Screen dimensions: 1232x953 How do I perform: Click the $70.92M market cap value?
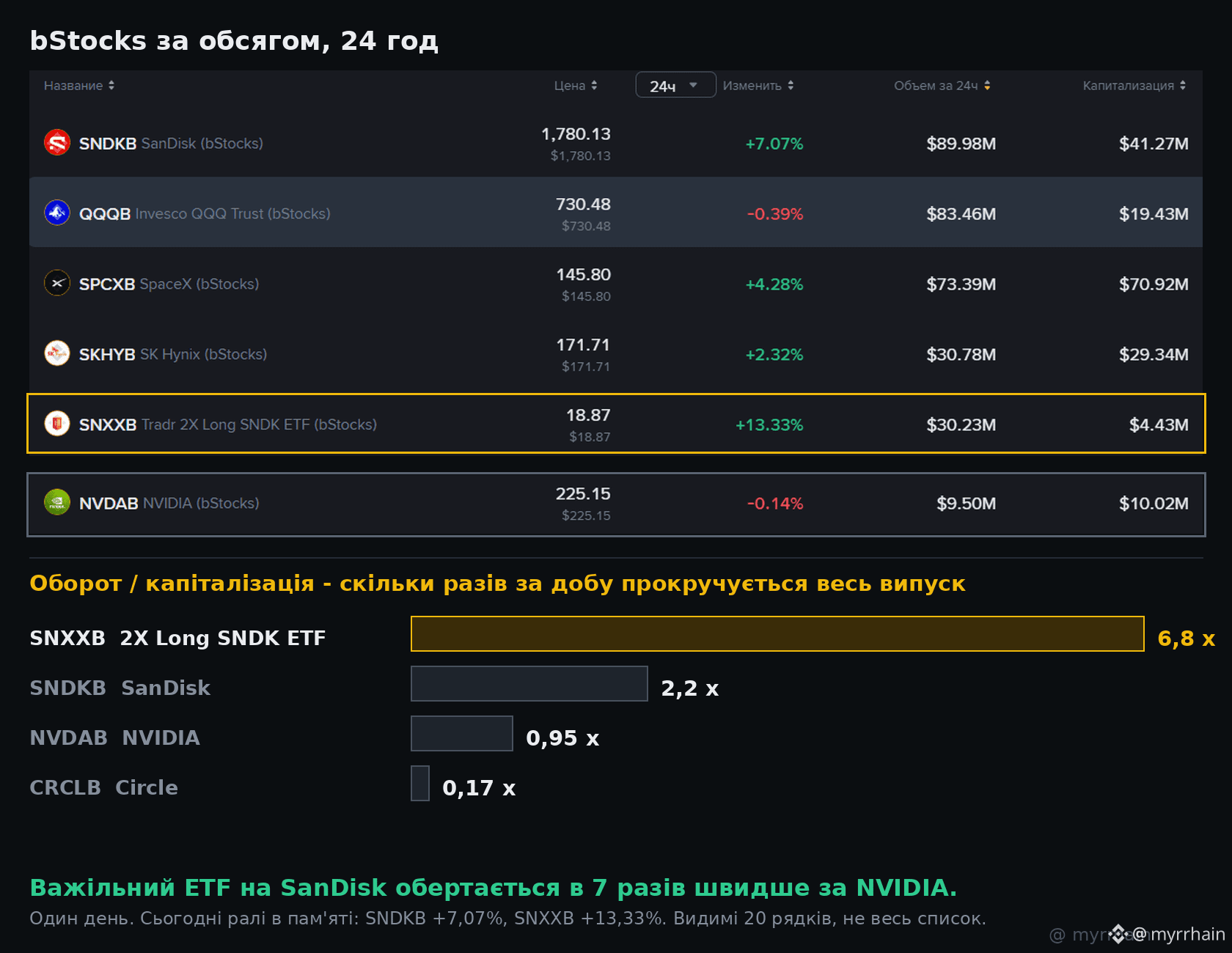coord(1154,284)
